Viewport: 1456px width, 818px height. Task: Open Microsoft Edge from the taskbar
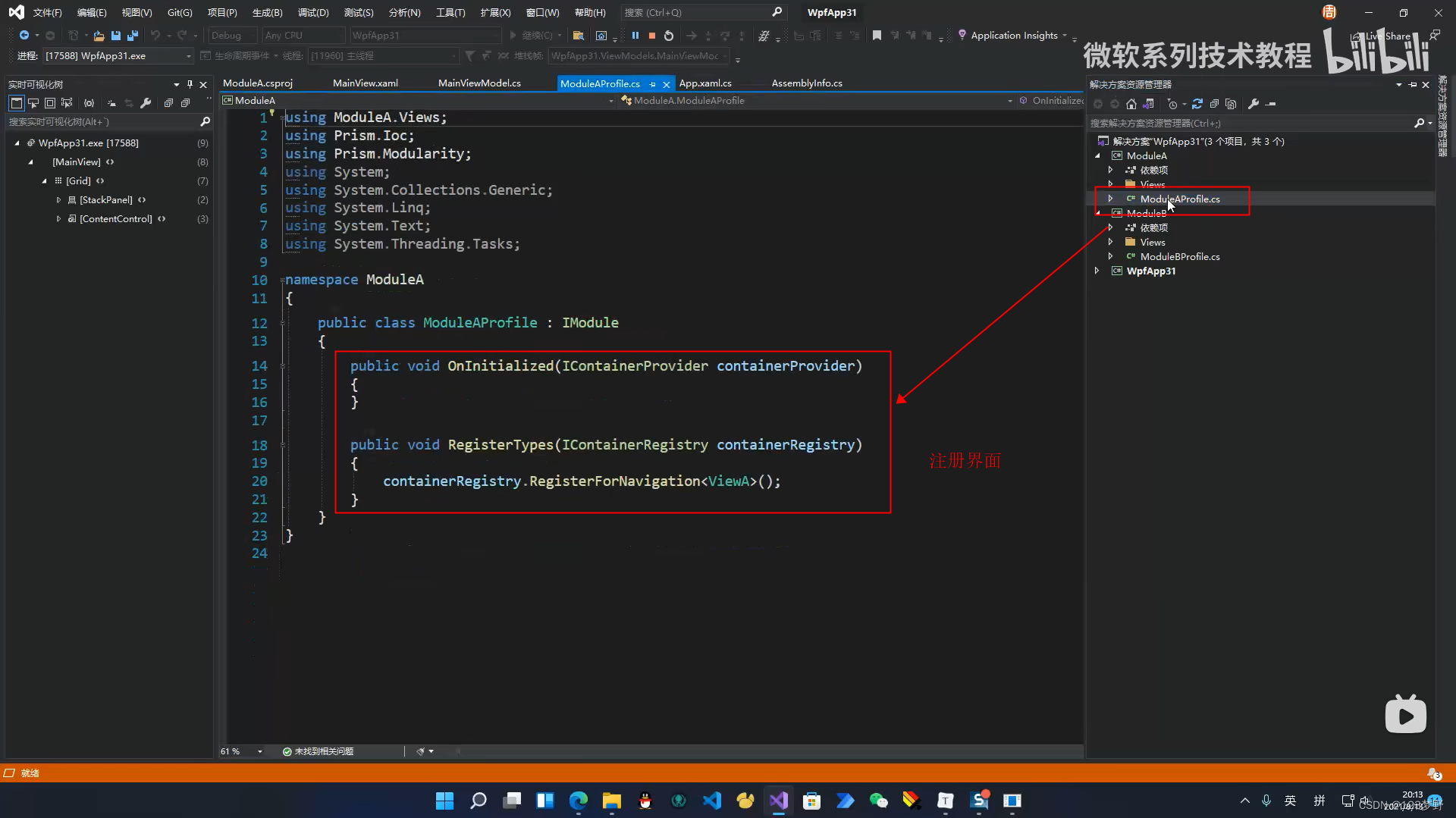(x=579, y=801)
